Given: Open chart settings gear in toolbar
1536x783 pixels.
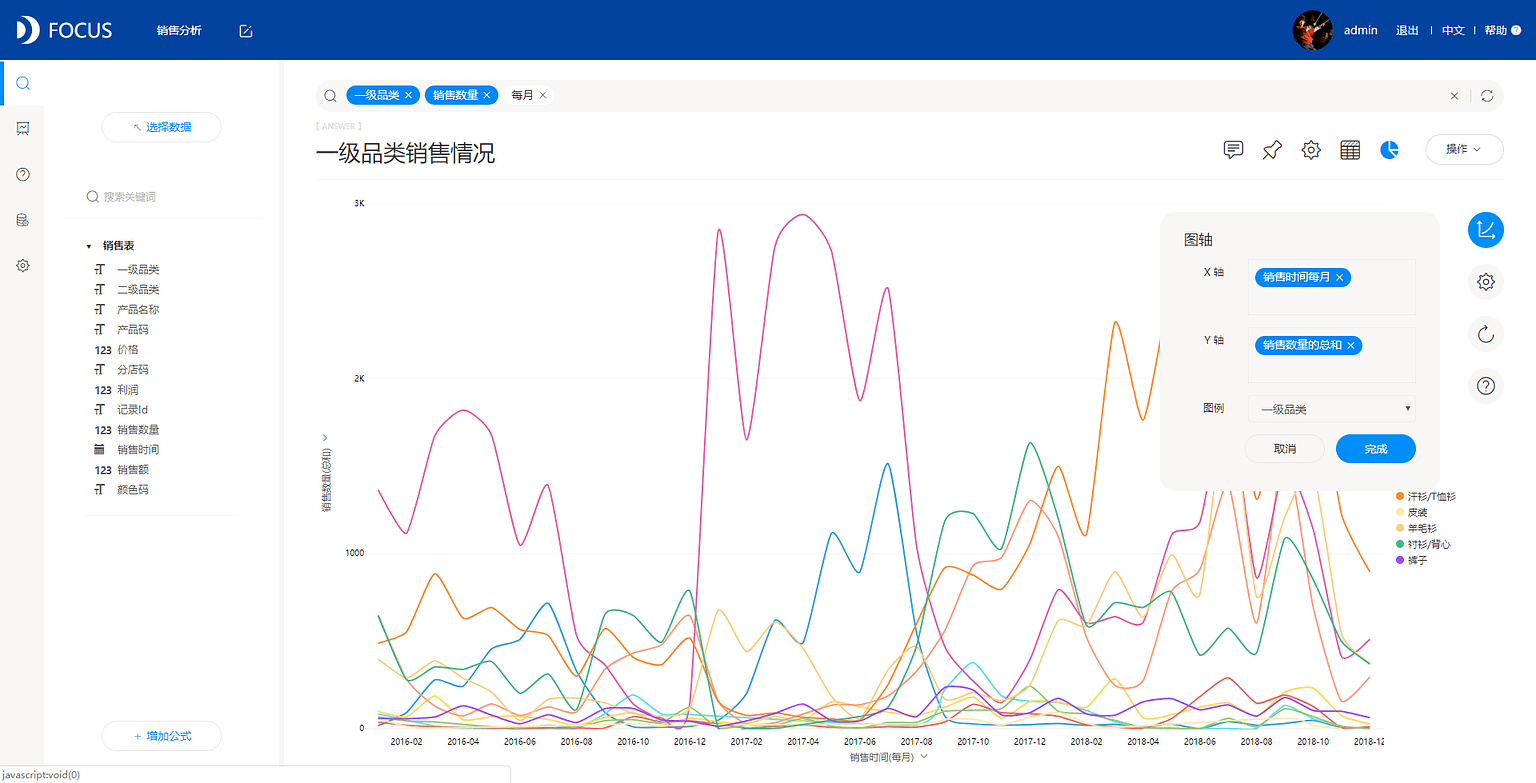Looking at the screenshot, I should (1311, 150).
